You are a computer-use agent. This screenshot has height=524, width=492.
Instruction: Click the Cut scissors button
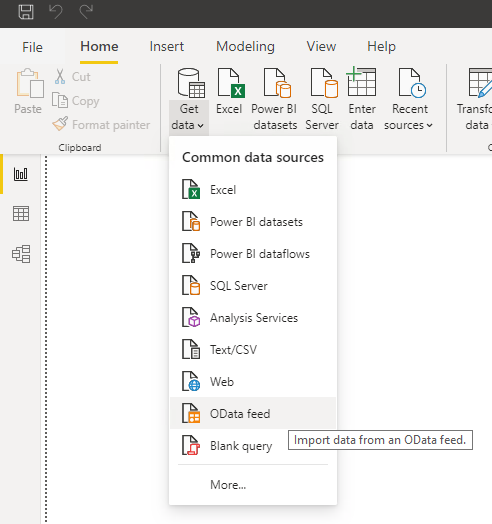click(x=72, y=77)
